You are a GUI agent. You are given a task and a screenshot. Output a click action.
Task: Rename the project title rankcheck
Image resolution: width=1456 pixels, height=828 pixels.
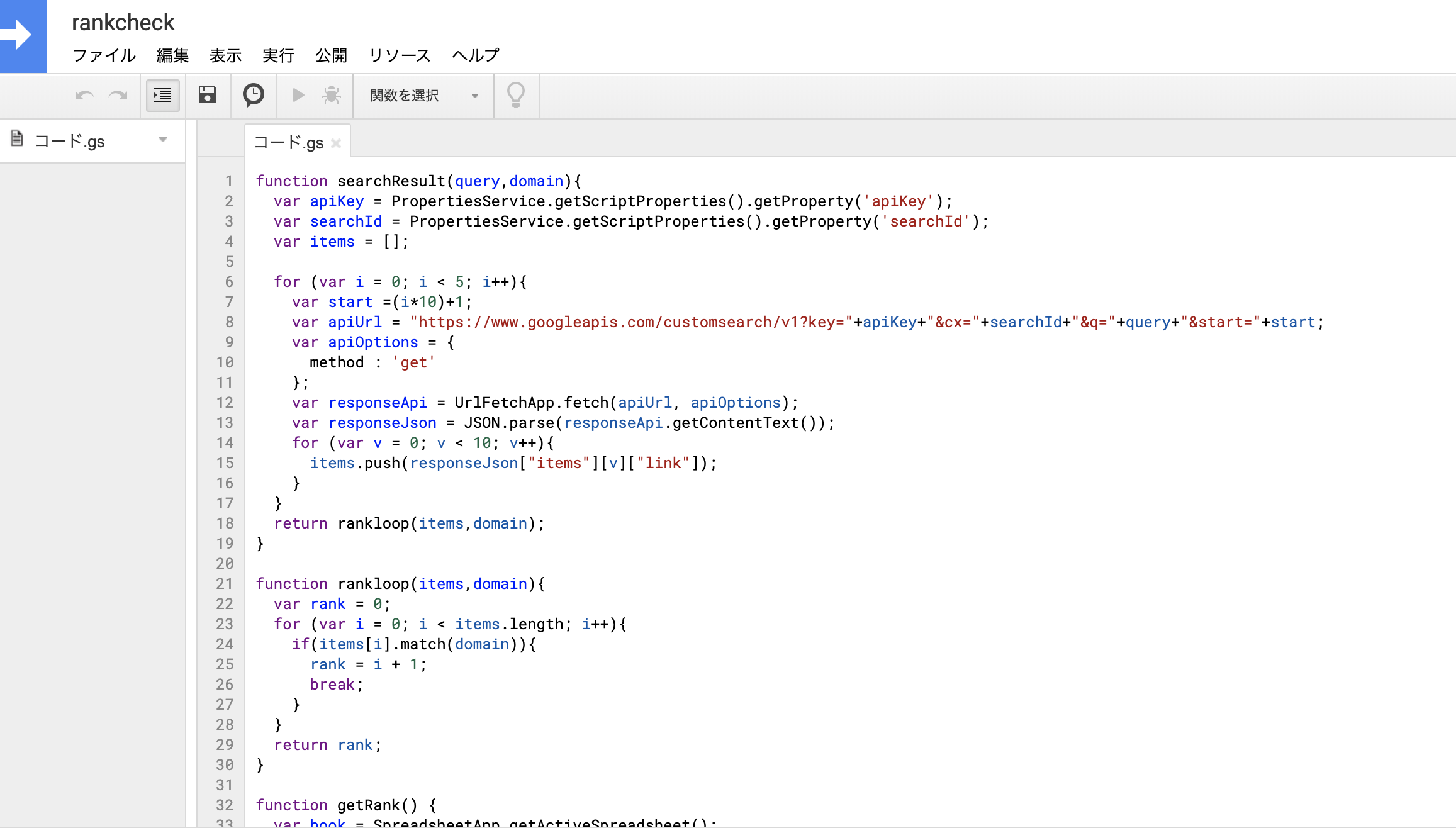(x=123, y=23)
